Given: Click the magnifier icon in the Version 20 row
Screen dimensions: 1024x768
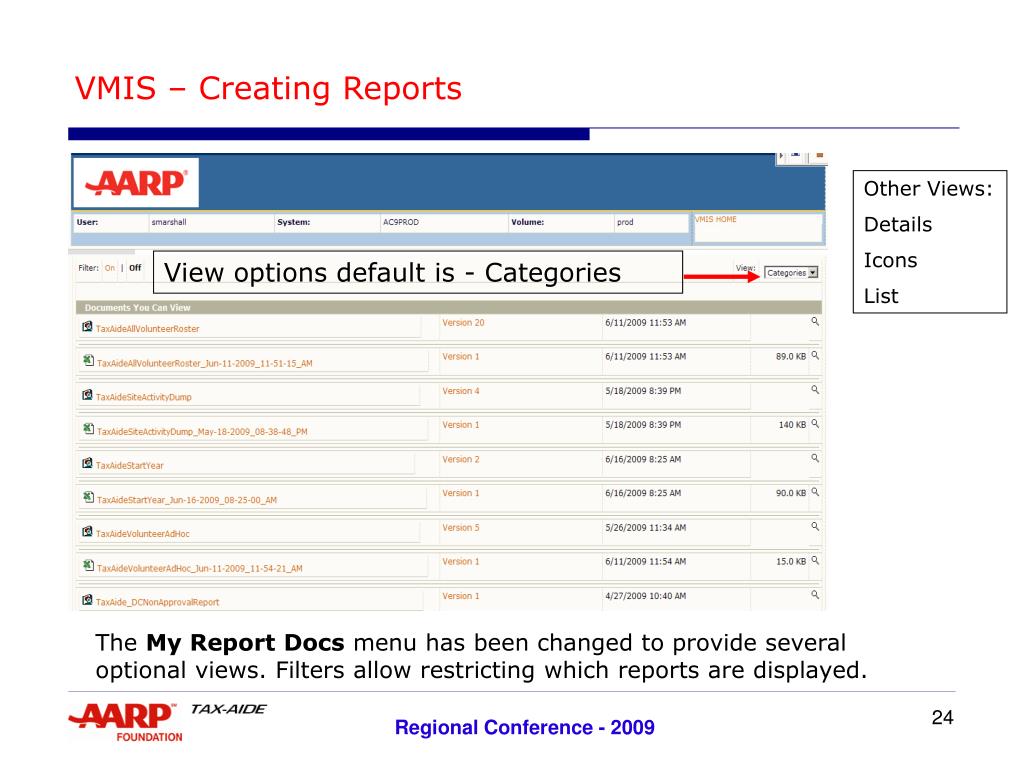Looking at the screenshot, I should click(815, 321).
